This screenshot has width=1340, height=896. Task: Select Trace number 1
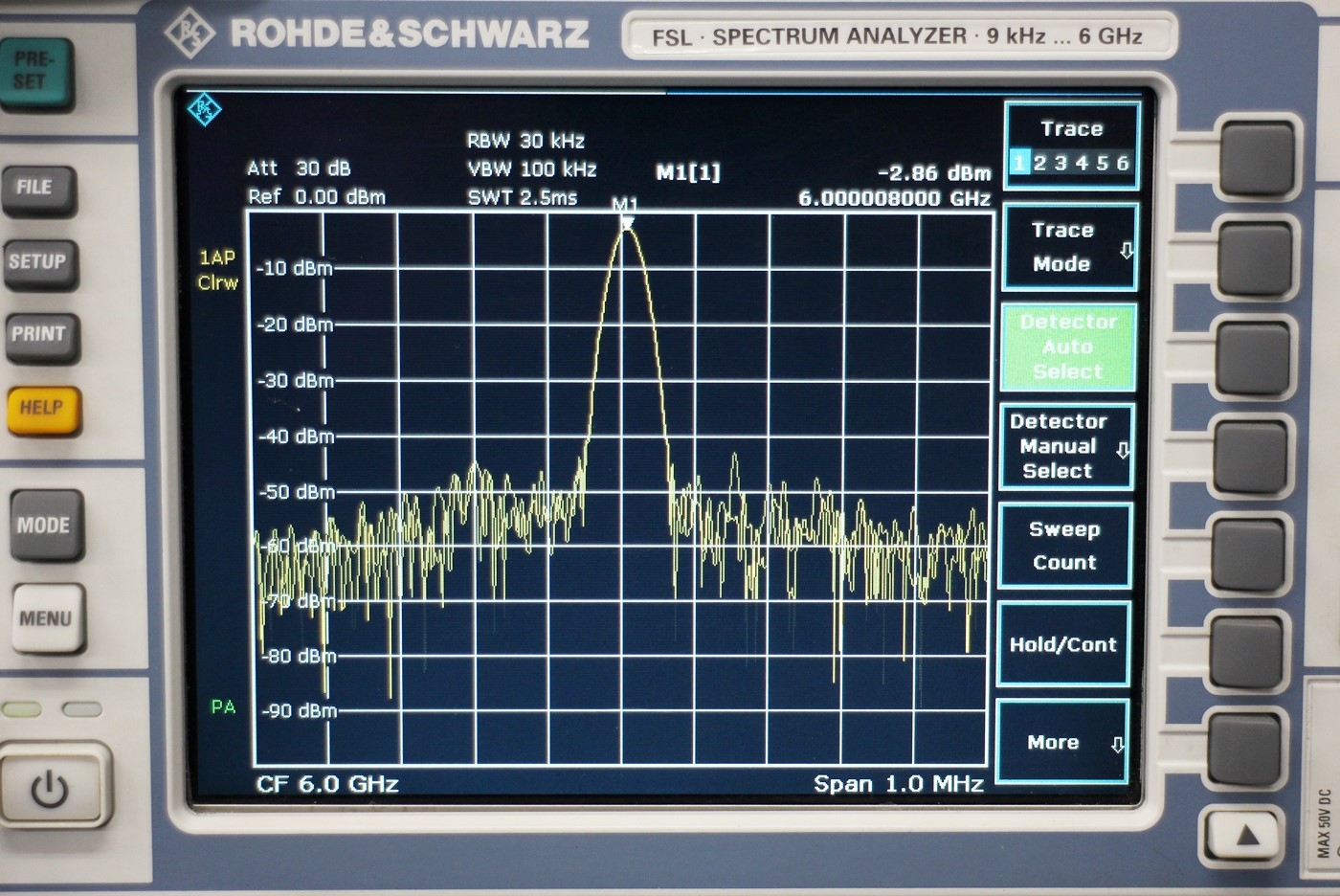pos(1019,163)
